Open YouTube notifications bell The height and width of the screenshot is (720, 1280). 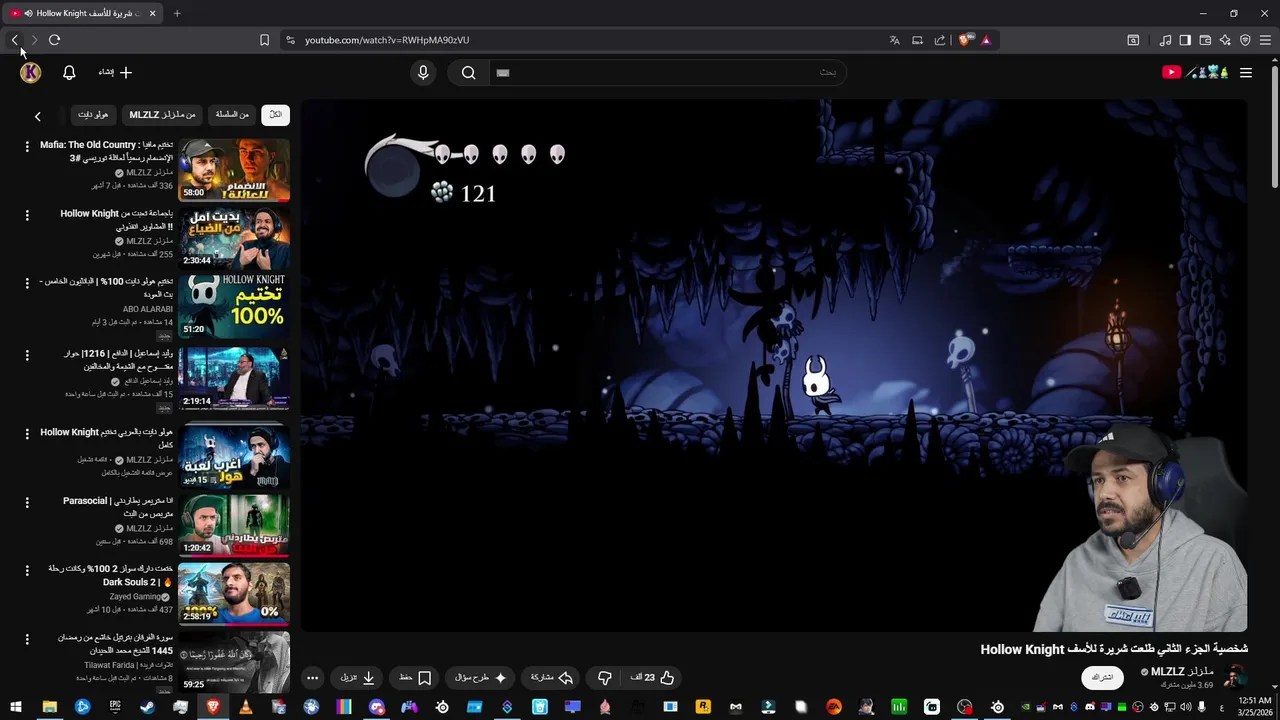pyautogui.click(x=69, y=72)
